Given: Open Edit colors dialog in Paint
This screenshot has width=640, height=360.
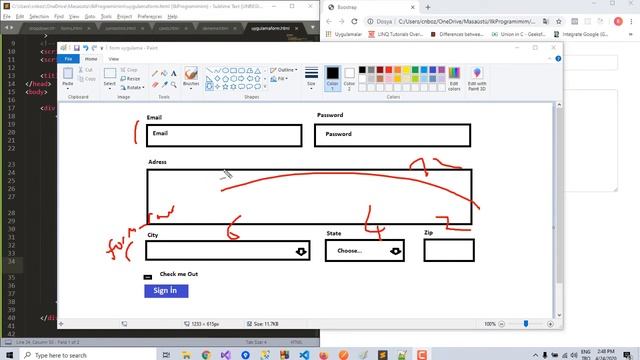Looking at the screenshot, I should [x=454, y=79].
